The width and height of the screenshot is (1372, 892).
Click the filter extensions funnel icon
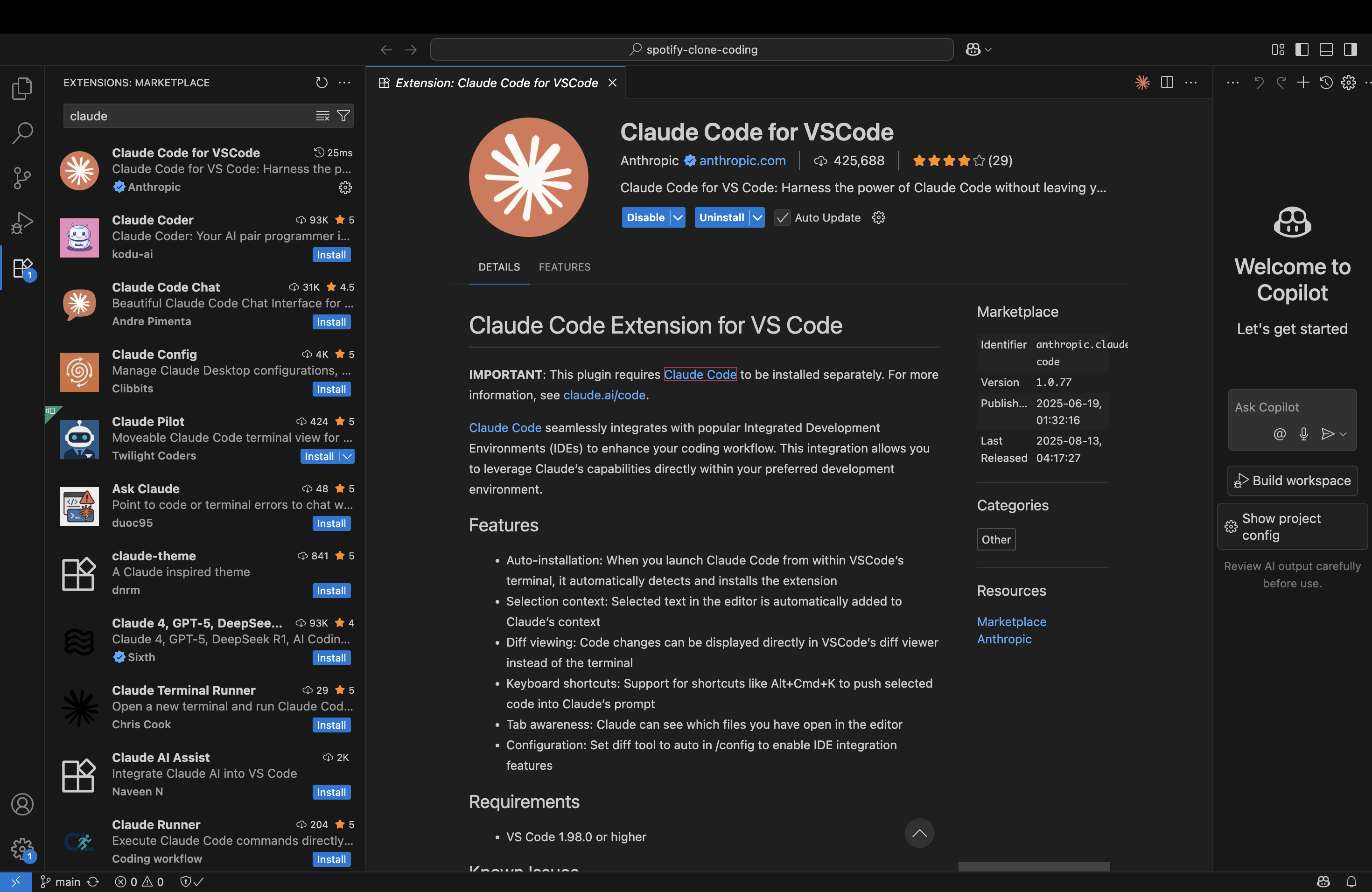343,116
